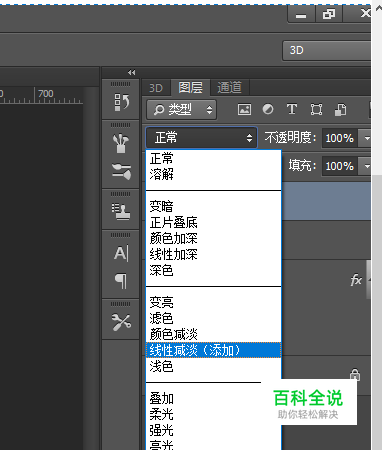Click the 填充 label
Viewport: 382px width, 450px height.
(x=302, y=165)
